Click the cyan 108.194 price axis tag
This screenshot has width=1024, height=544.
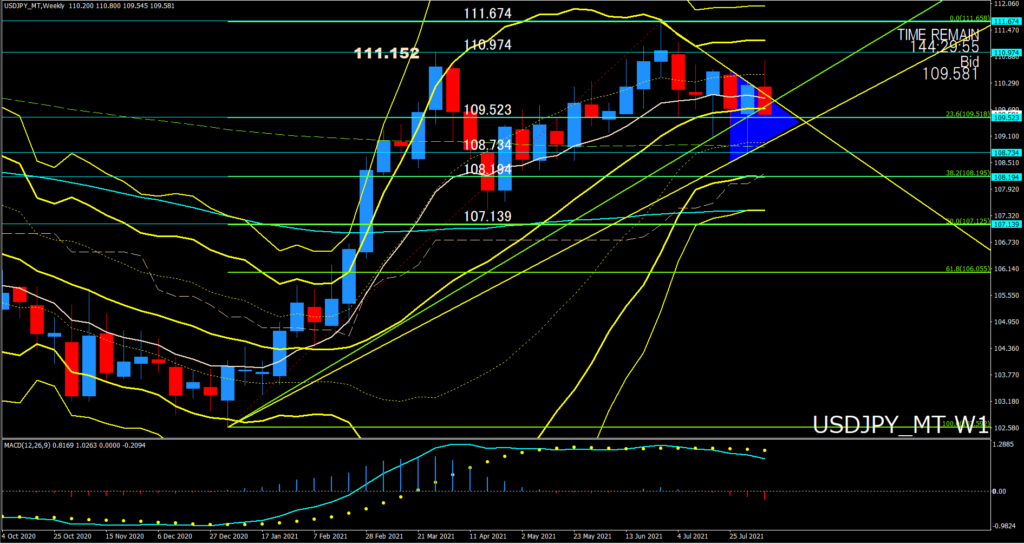[x=1006, y=176]
